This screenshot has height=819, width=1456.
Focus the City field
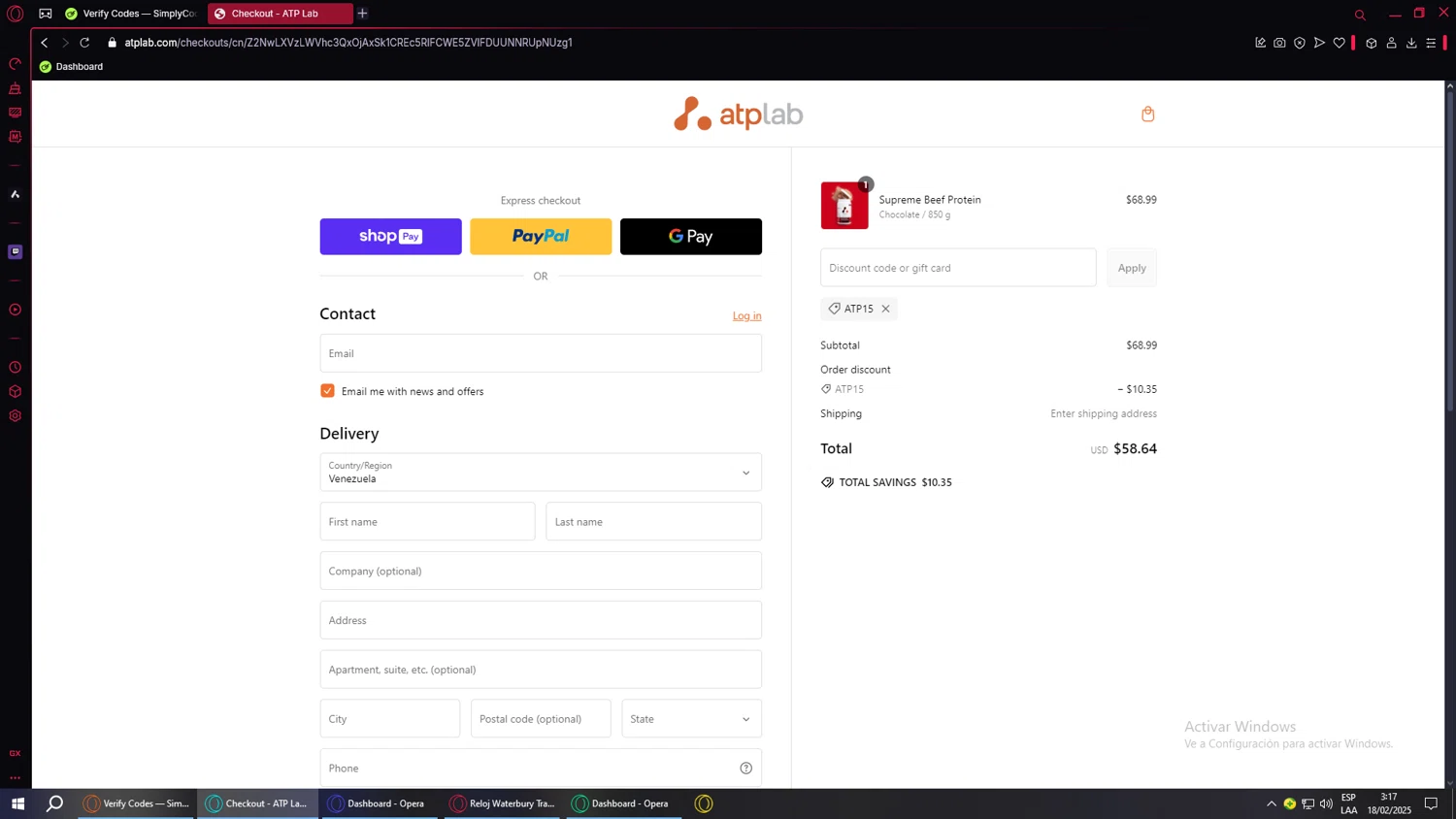pos(390,719)
